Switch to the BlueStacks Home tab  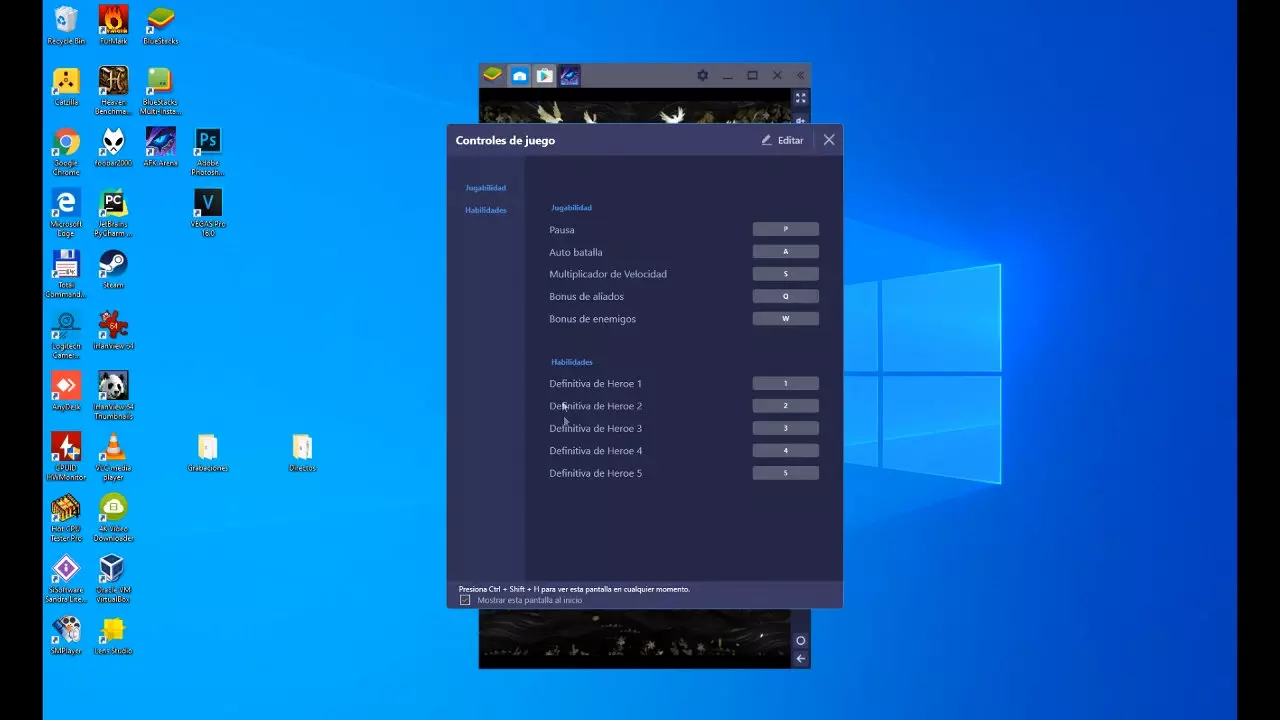519,76
